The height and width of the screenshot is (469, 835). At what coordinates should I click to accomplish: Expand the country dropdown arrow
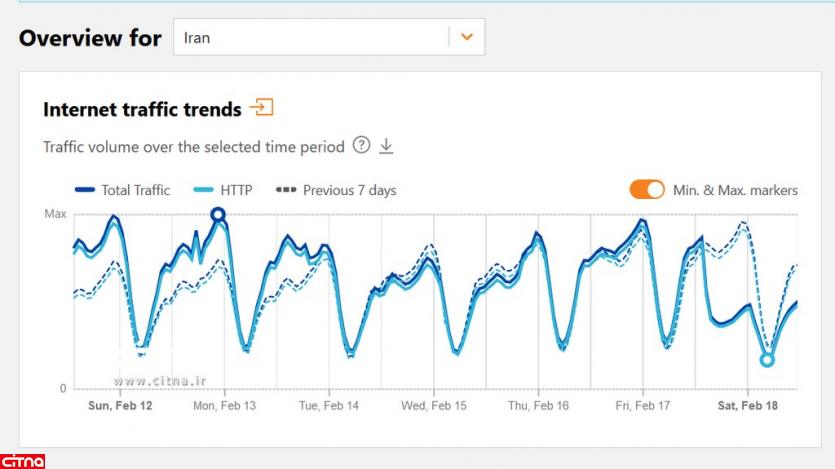coord(466,38)
